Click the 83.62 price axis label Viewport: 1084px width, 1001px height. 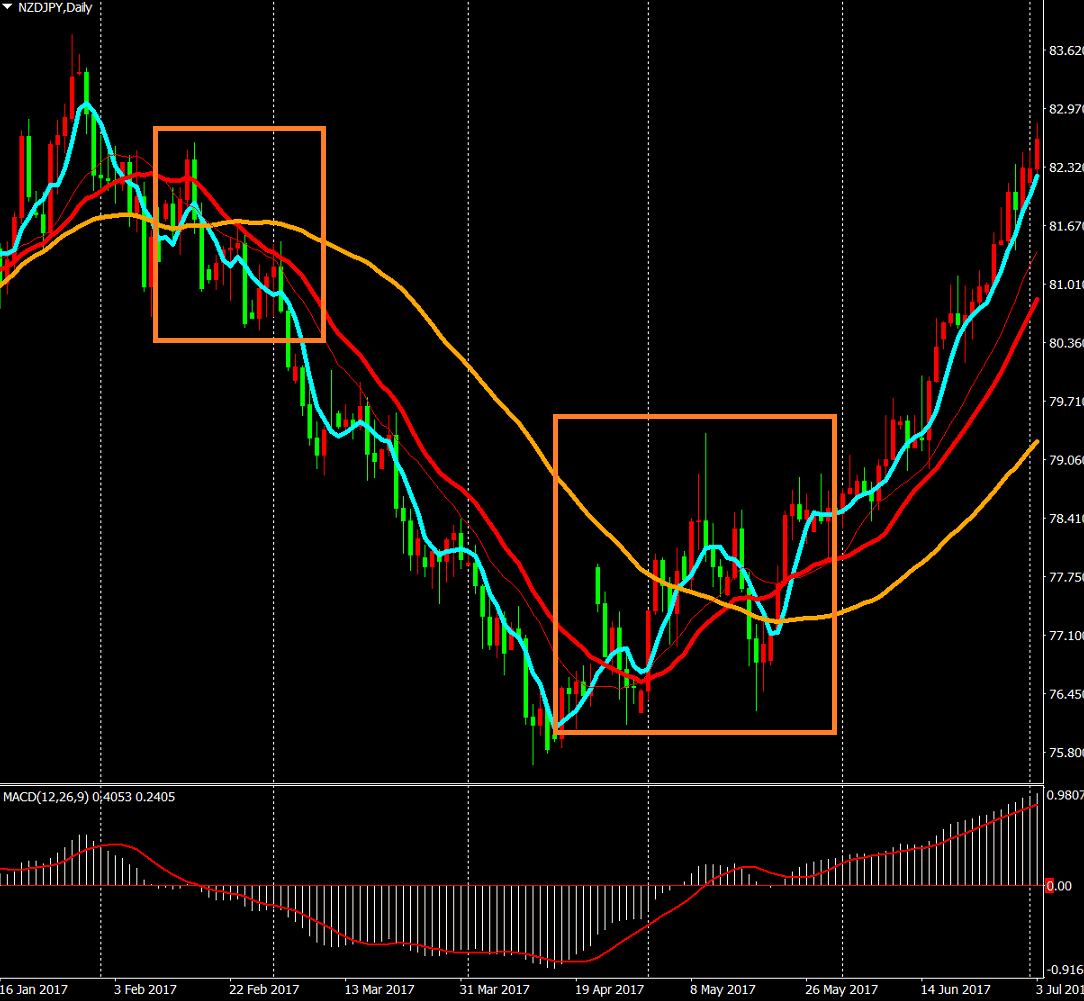(1066, 50)
